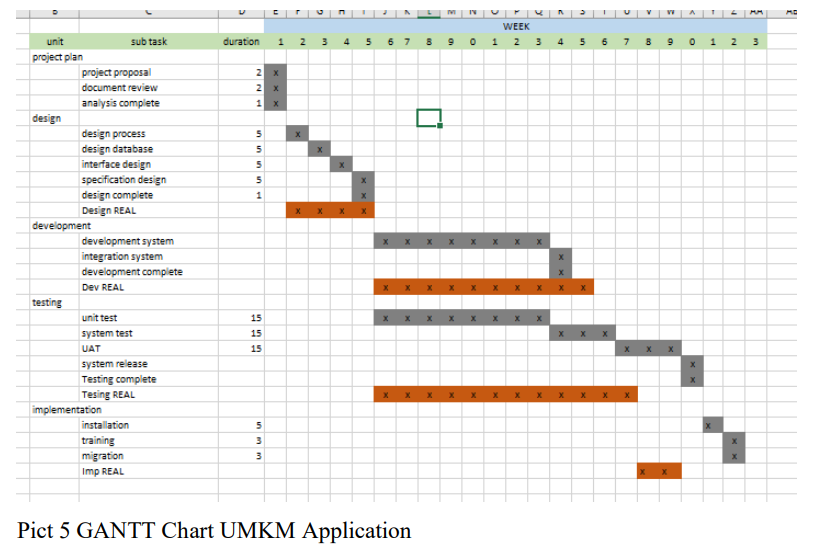Select the 'design database' sub task cell

point(149,149)
